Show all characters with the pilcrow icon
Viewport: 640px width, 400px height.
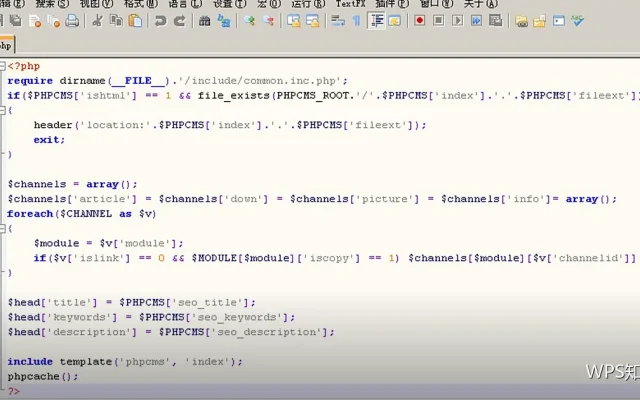(356, 20)
